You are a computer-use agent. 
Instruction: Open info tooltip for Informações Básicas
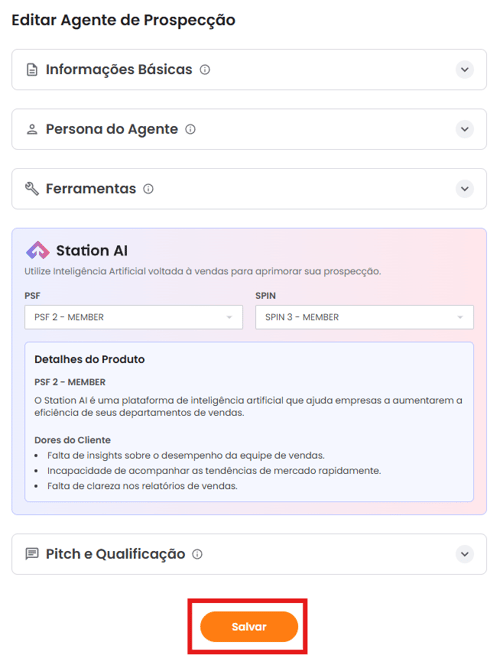tap(205, 70)
